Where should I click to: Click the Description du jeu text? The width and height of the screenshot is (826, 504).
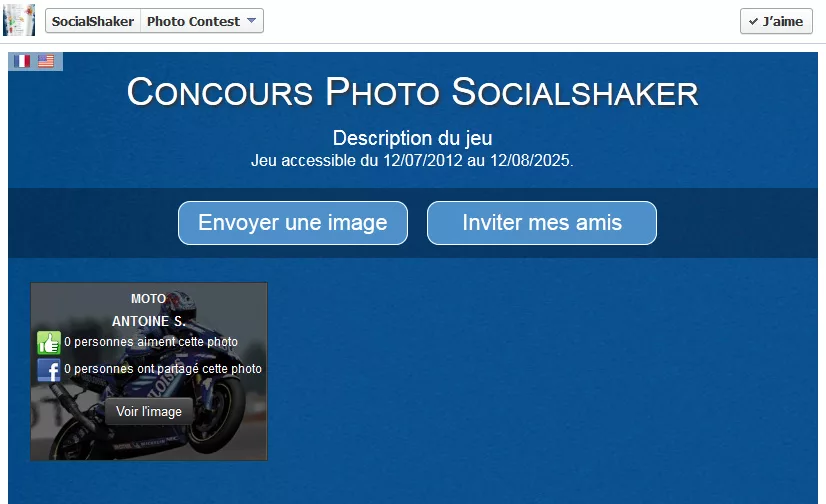coord(412,138)
